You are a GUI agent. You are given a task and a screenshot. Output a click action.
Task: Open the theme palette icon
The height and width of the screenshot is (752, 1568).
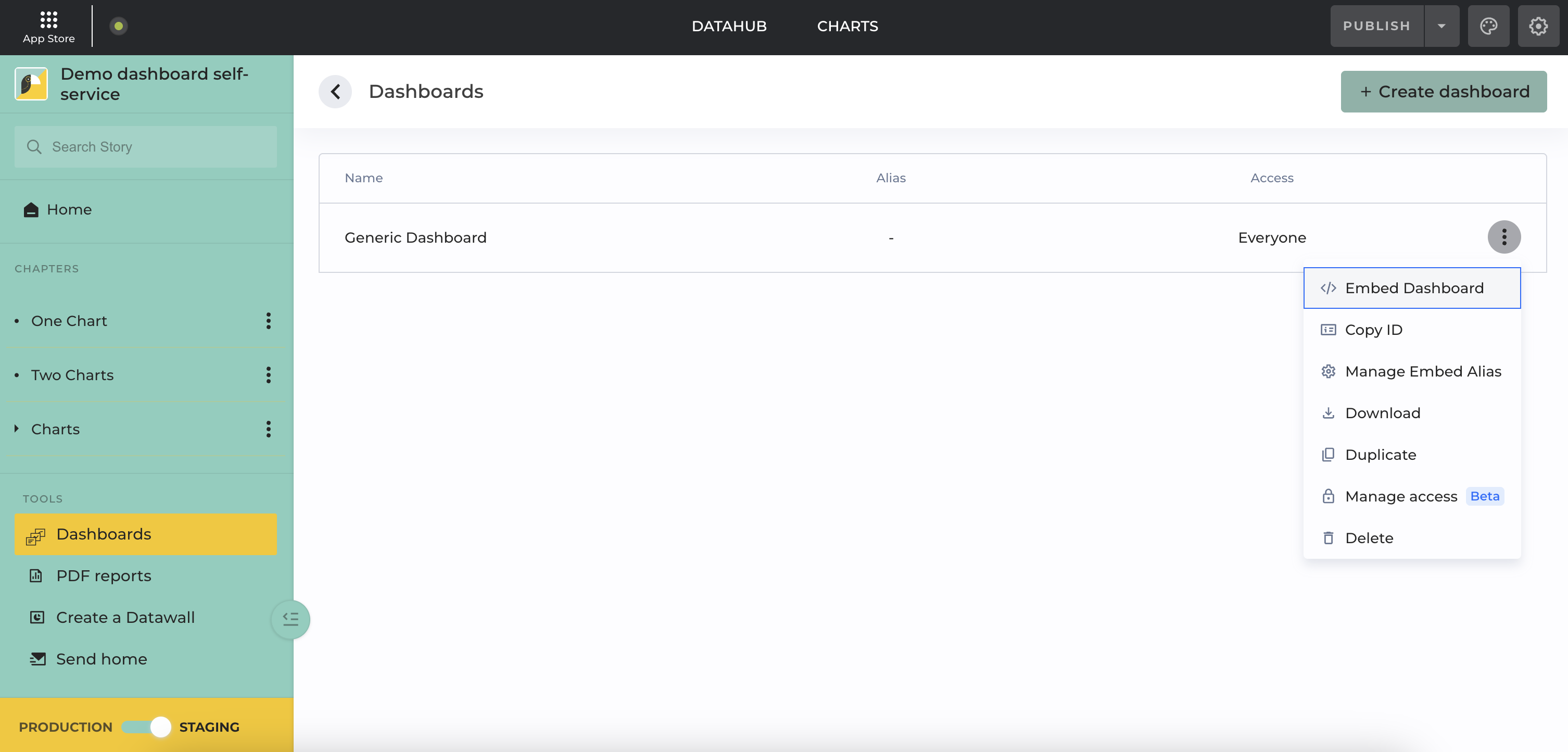[x=1488, y=26]
